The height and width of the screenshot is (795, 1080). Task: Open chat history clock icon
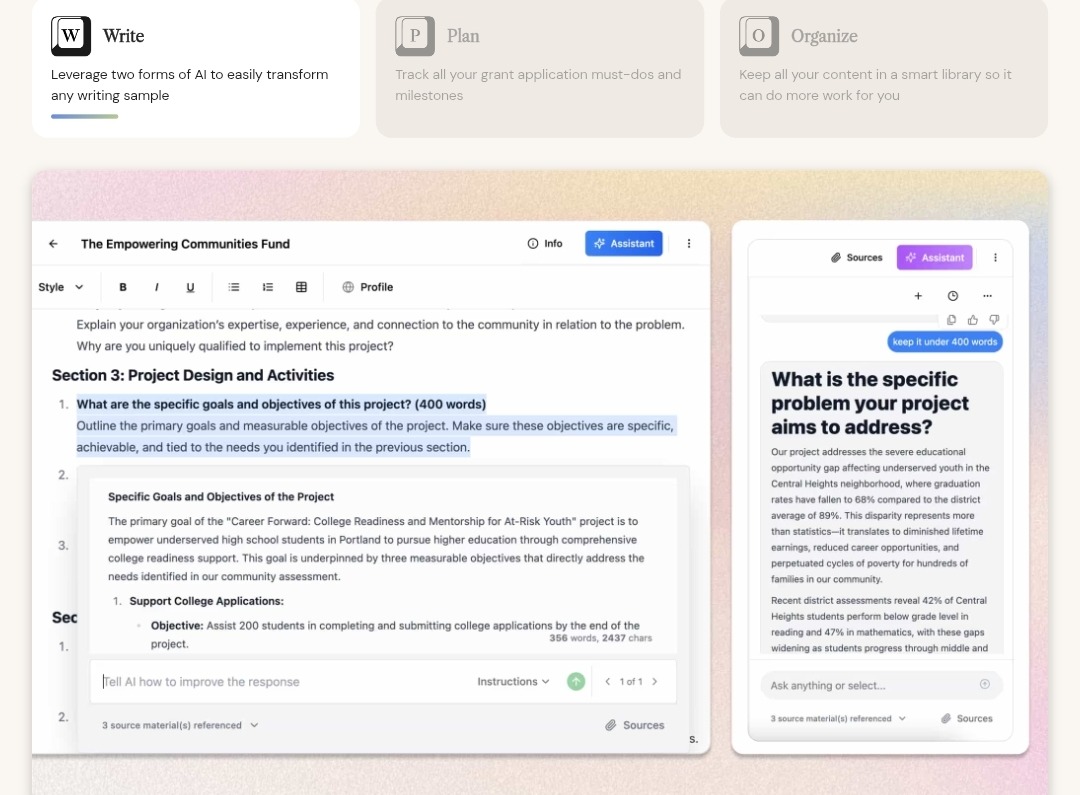[x=952, y=296]
